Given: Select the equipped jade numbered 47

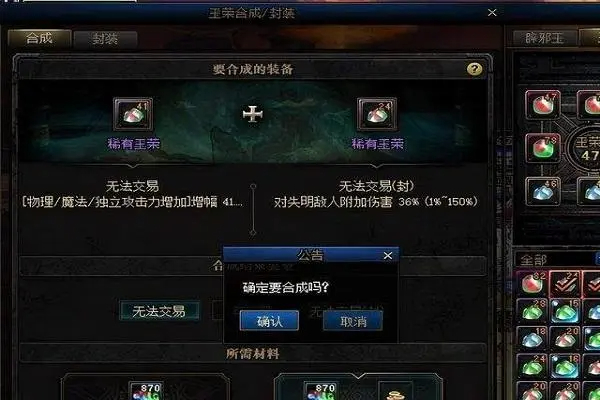Looking at the screenshot, I should click(543, 104).
